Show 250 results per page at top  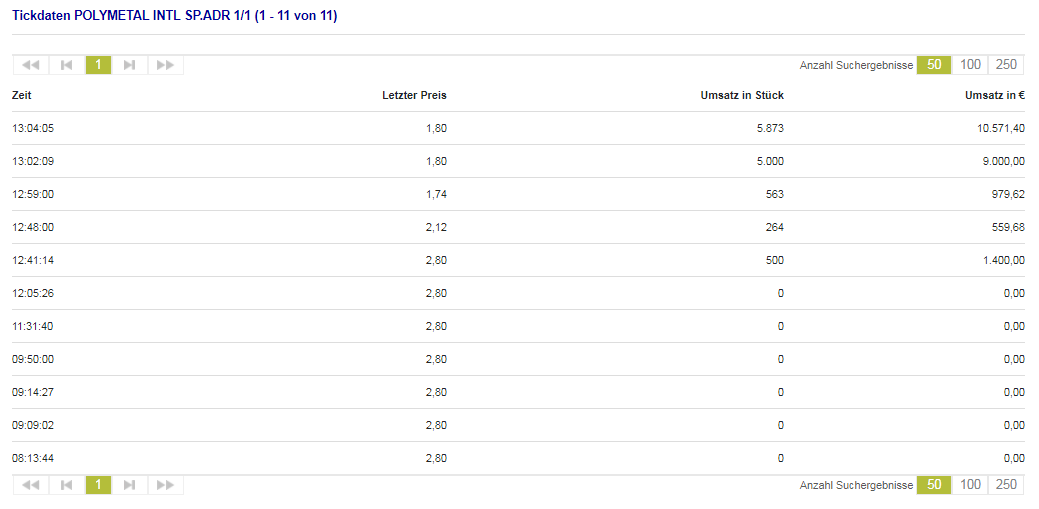pos(1006,65)
